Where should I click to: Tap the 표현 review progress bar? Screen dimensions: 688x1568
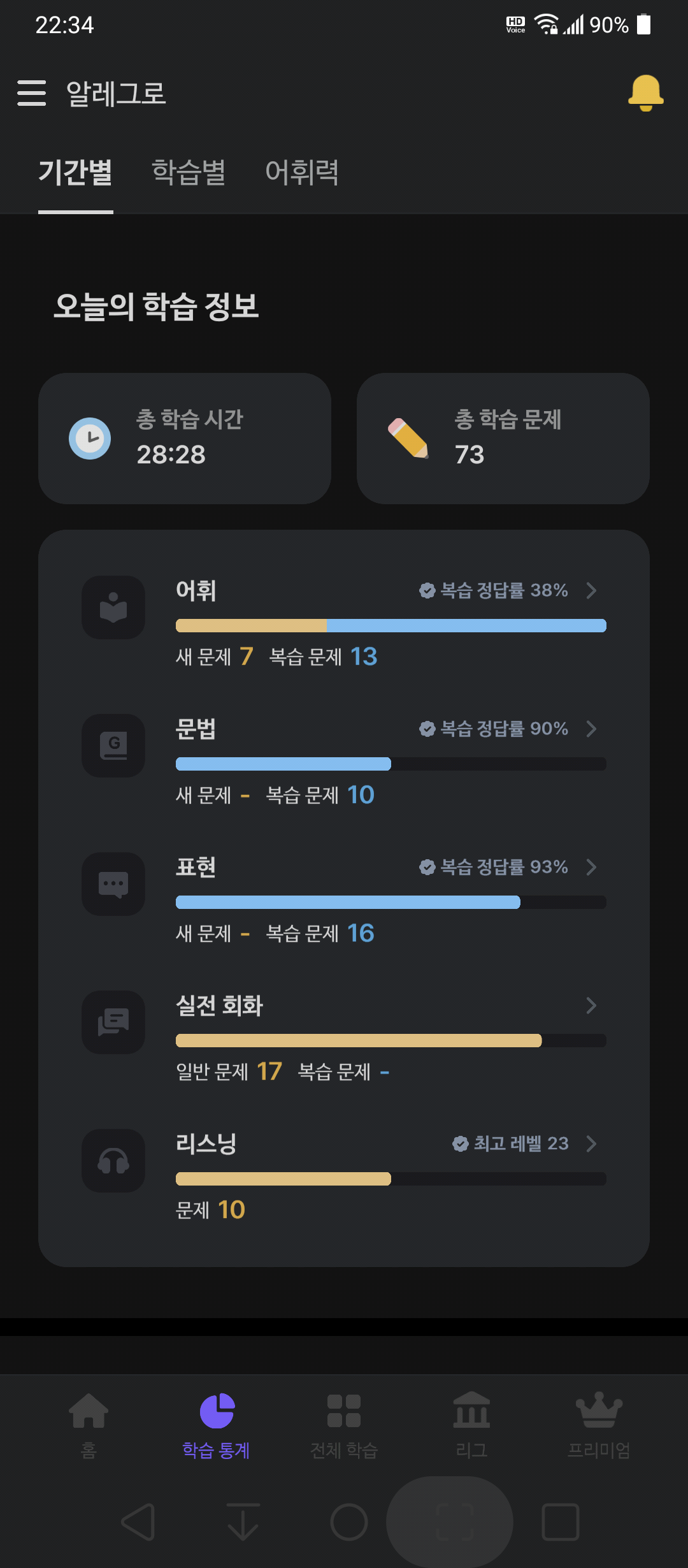tap(391, 902)
